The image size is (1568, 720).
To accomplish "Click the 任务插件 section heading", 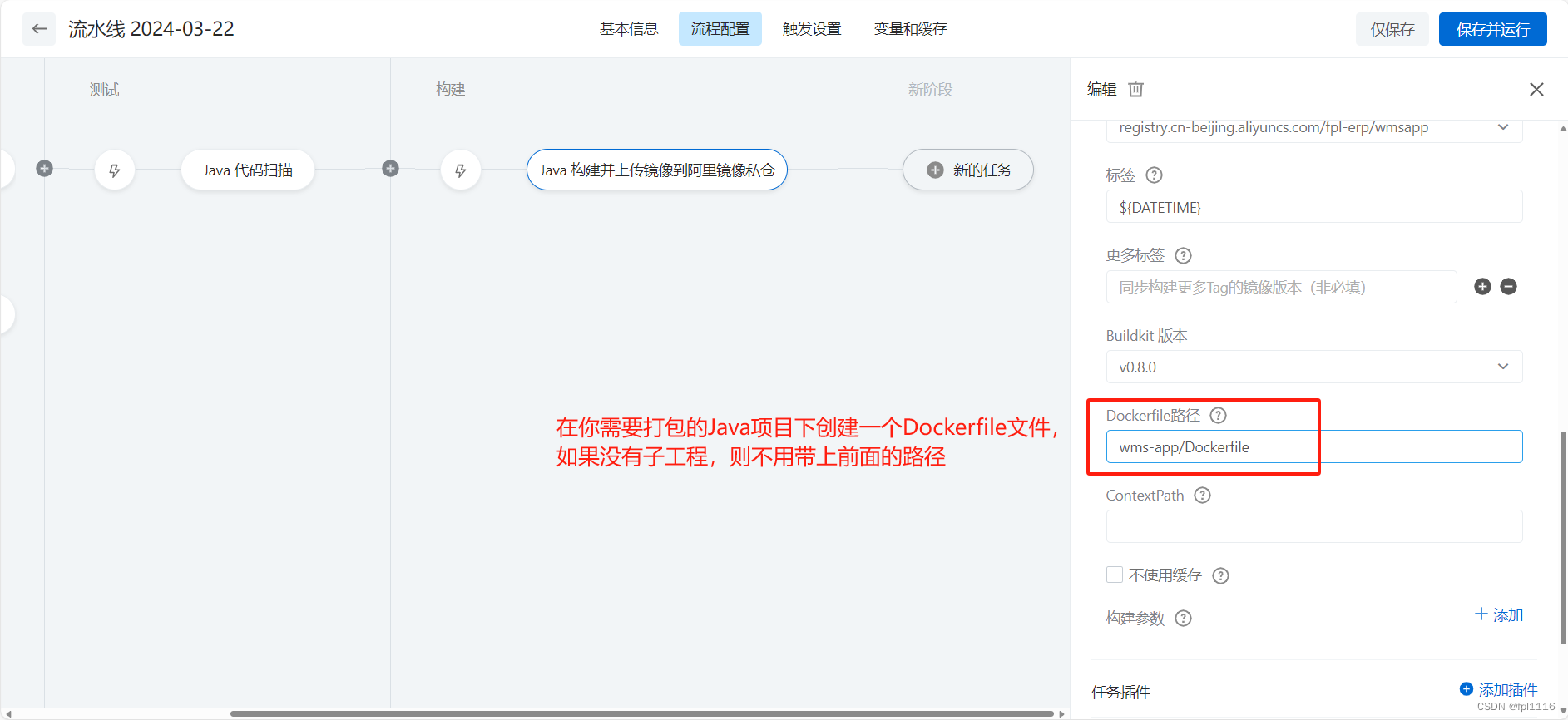I will 1120,693.
